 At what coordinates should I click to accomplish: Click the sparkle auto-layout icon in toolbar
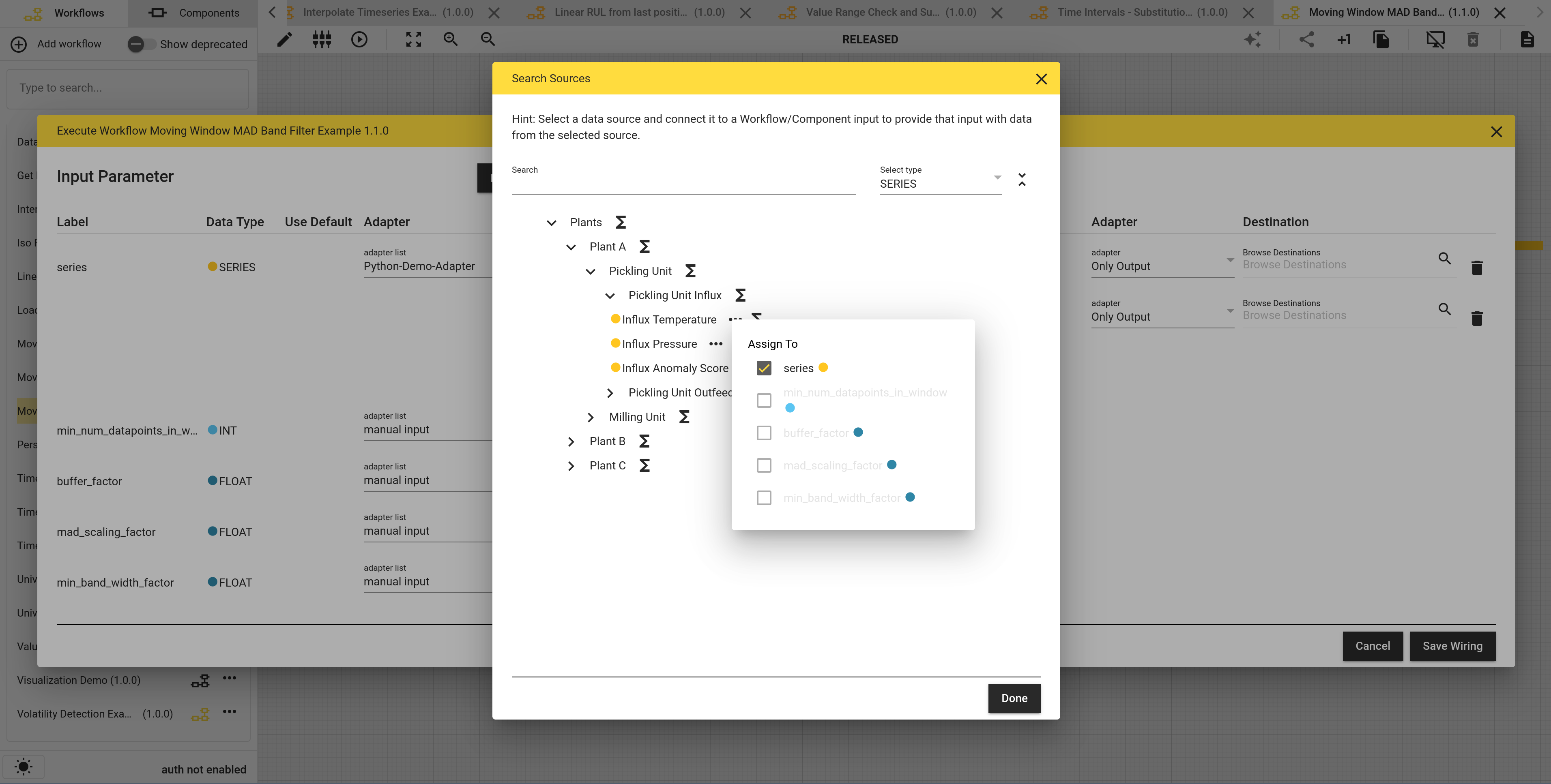pyautogui.click(x=1252, y=40)
